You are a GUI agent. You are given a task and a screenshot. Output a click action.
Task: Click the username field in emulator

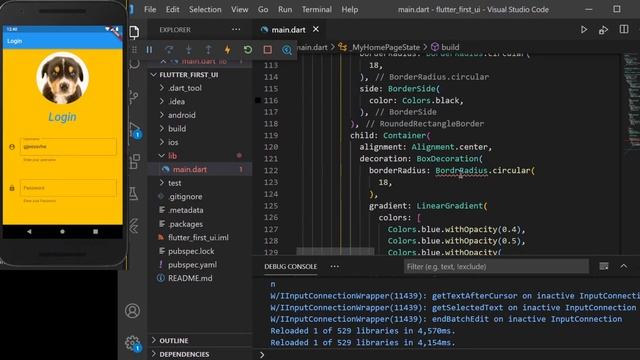pos(68,146)
